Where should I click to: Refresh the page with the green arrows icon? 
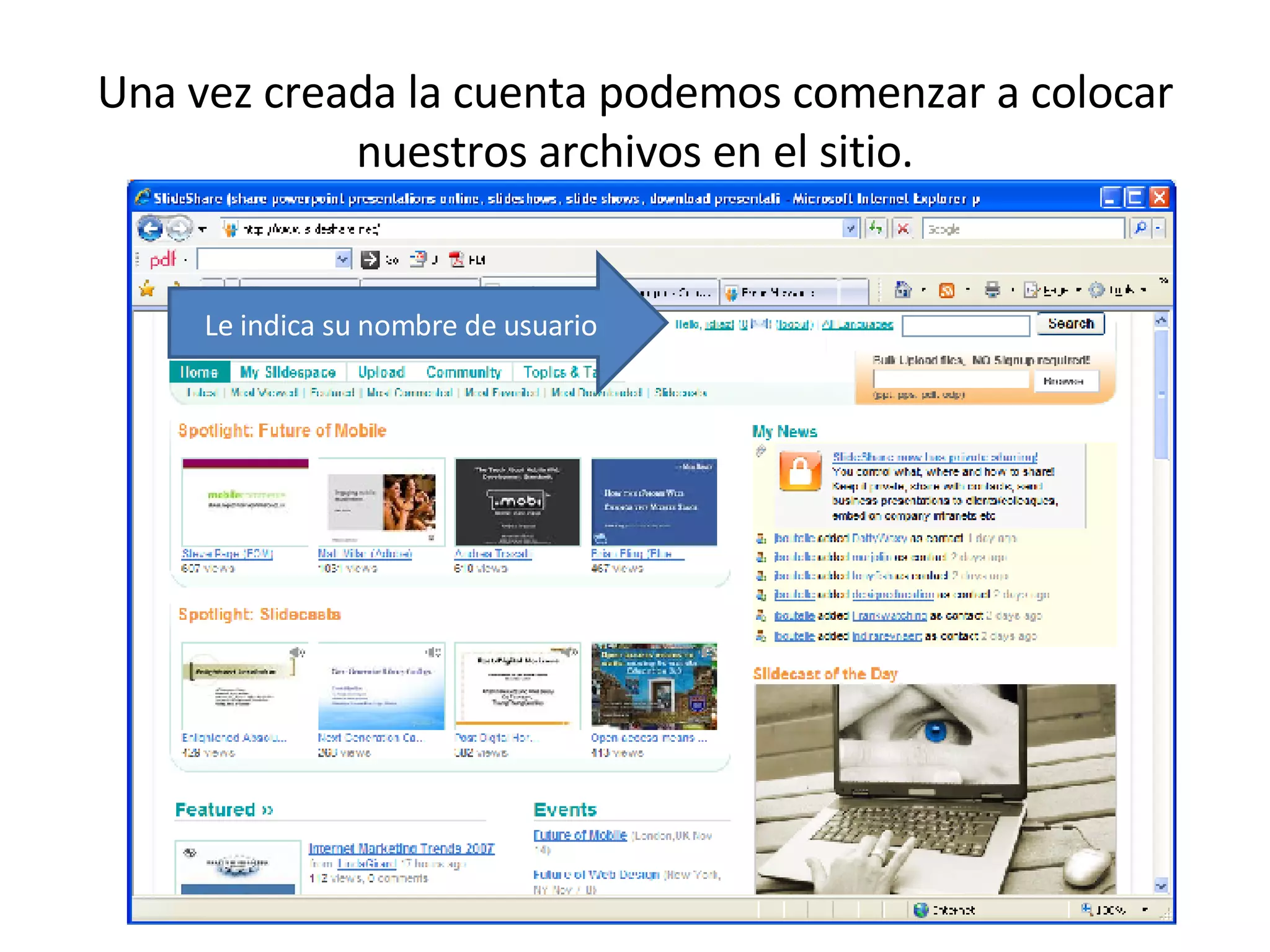coord(876,229)
